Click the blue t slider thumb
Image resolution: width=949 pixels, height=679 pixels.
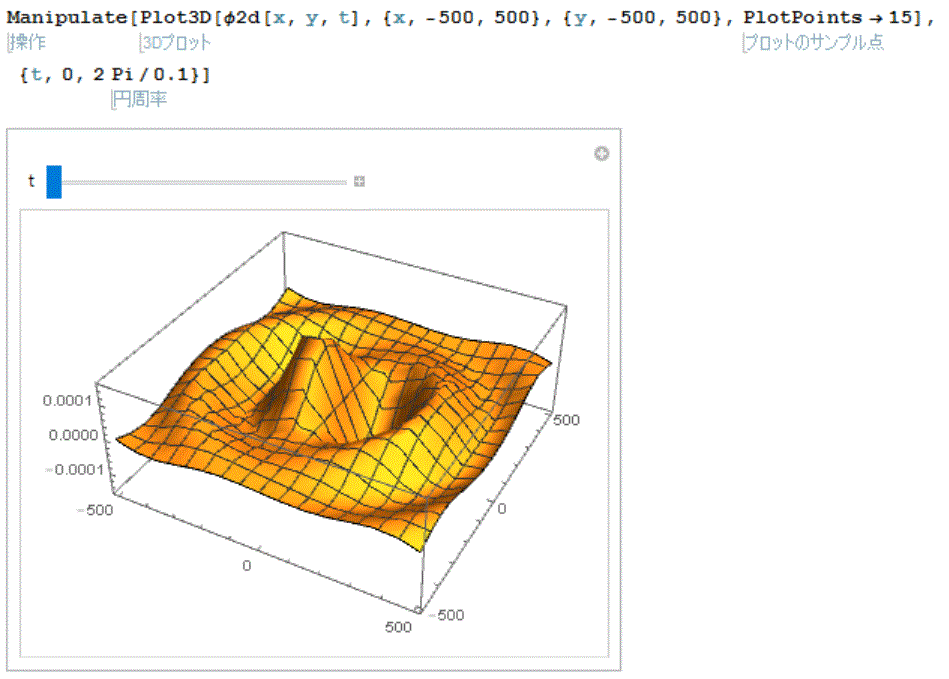(x=54, y=182)
